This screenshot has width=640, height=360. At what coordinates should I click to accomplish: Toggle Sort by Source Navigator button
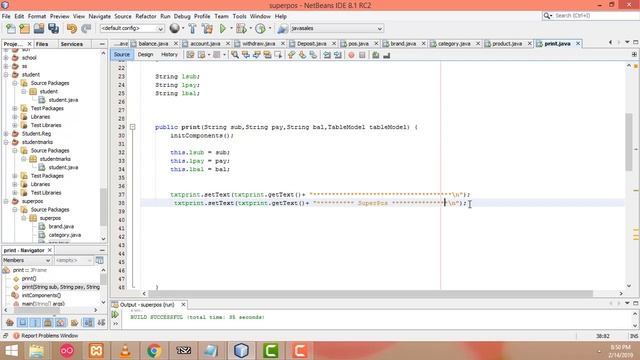coord(101,323)
